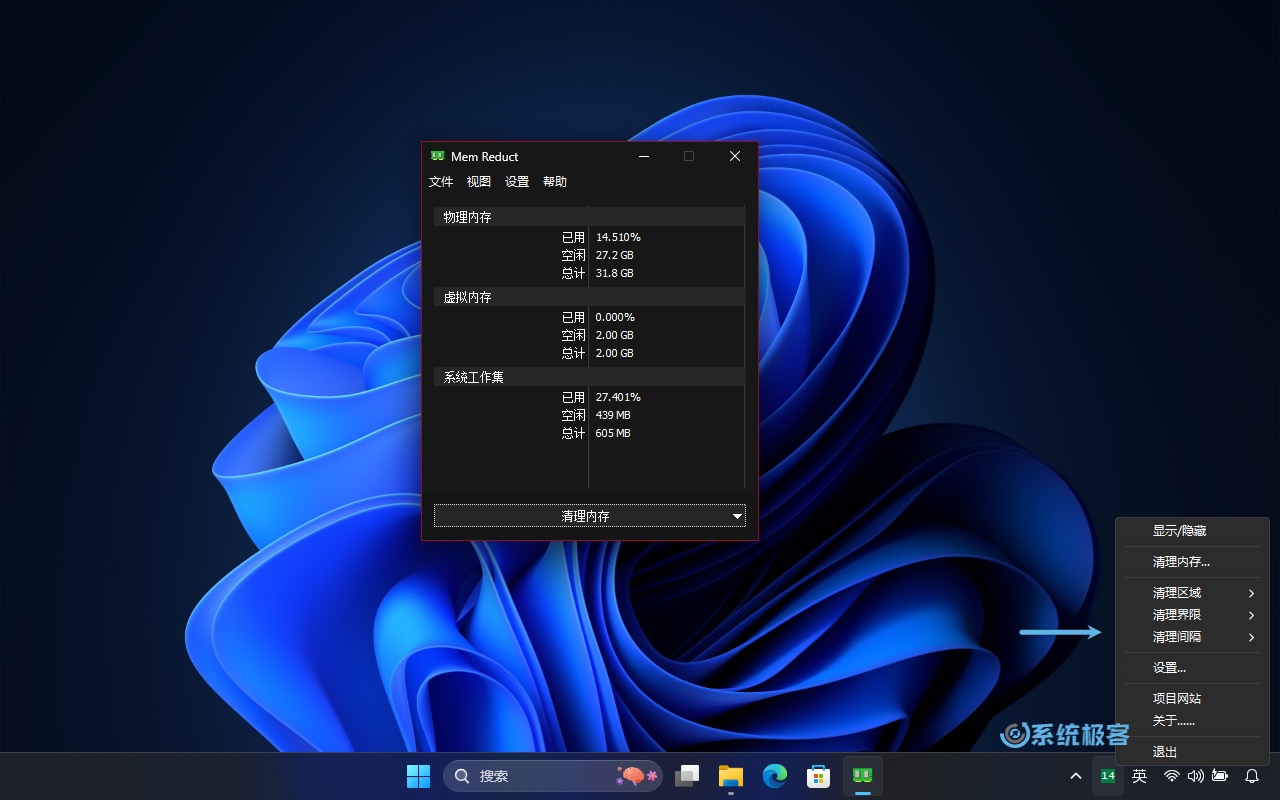Select 关于...... in tray menu
This screenshot has width=1280, height=800.
1193,721
